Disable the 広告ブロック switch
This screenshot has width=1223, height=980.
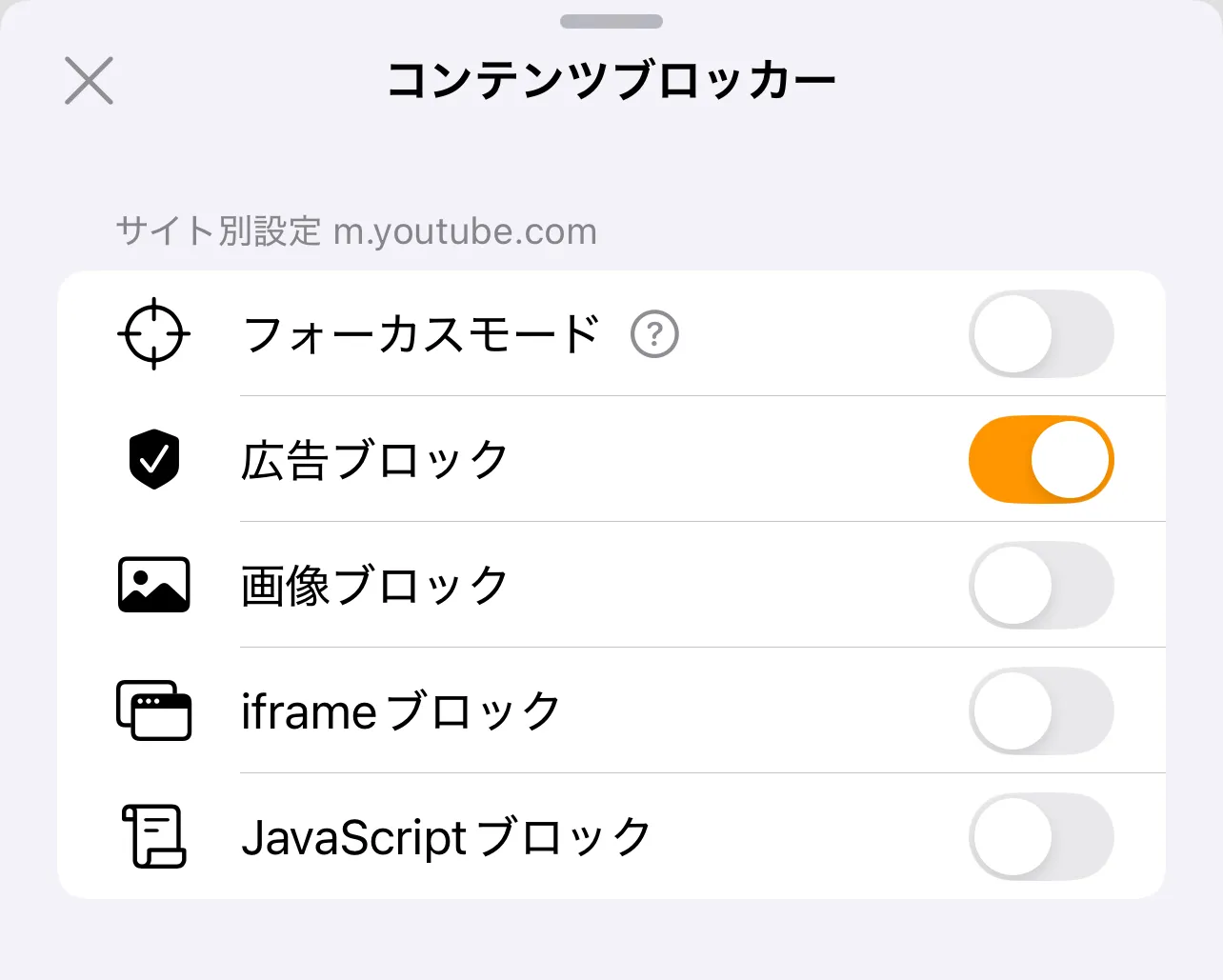pyautogui.click(x=1041, y=459)
